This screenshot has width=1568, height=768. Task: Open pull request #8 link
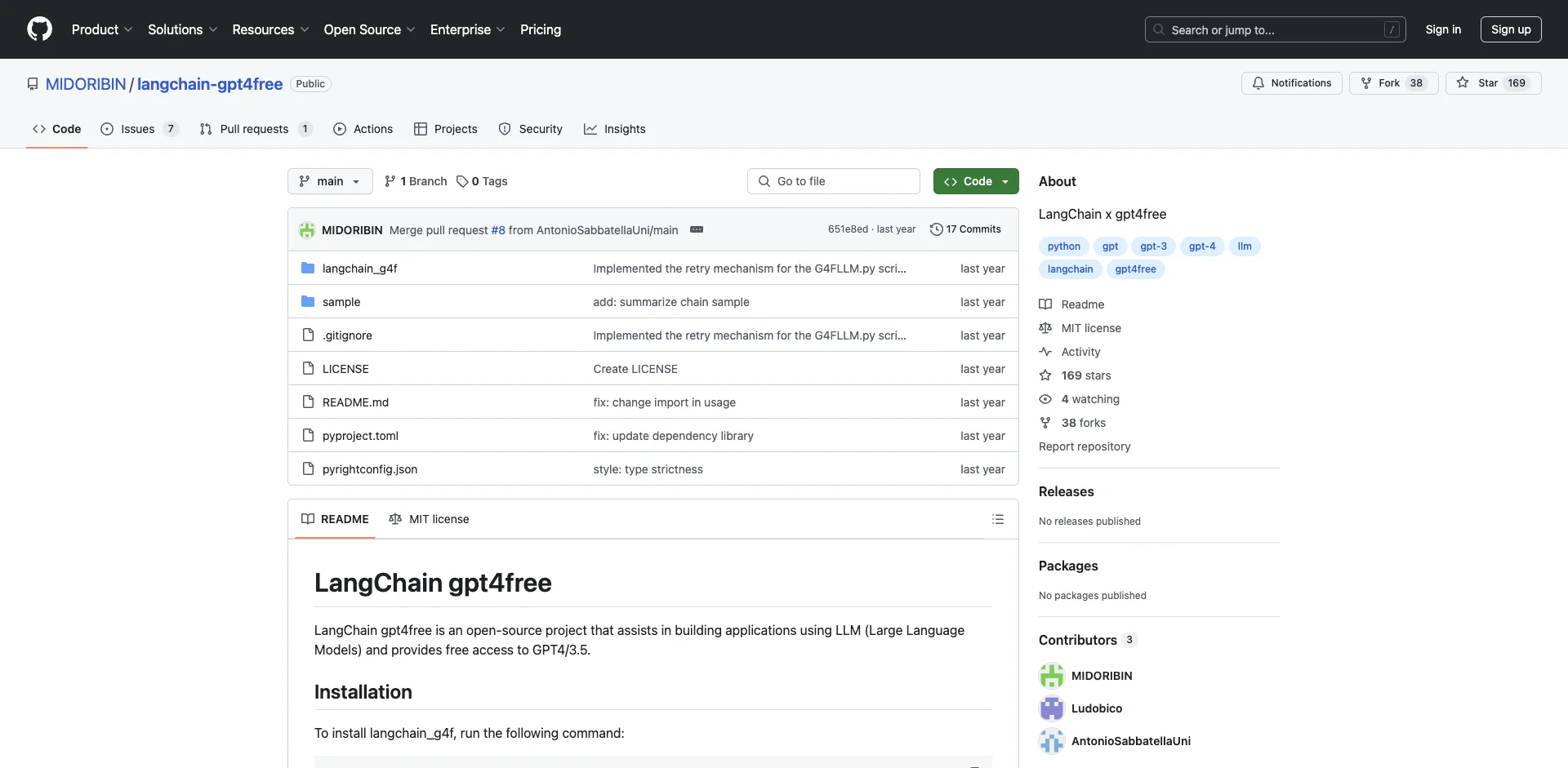[498, 230]
